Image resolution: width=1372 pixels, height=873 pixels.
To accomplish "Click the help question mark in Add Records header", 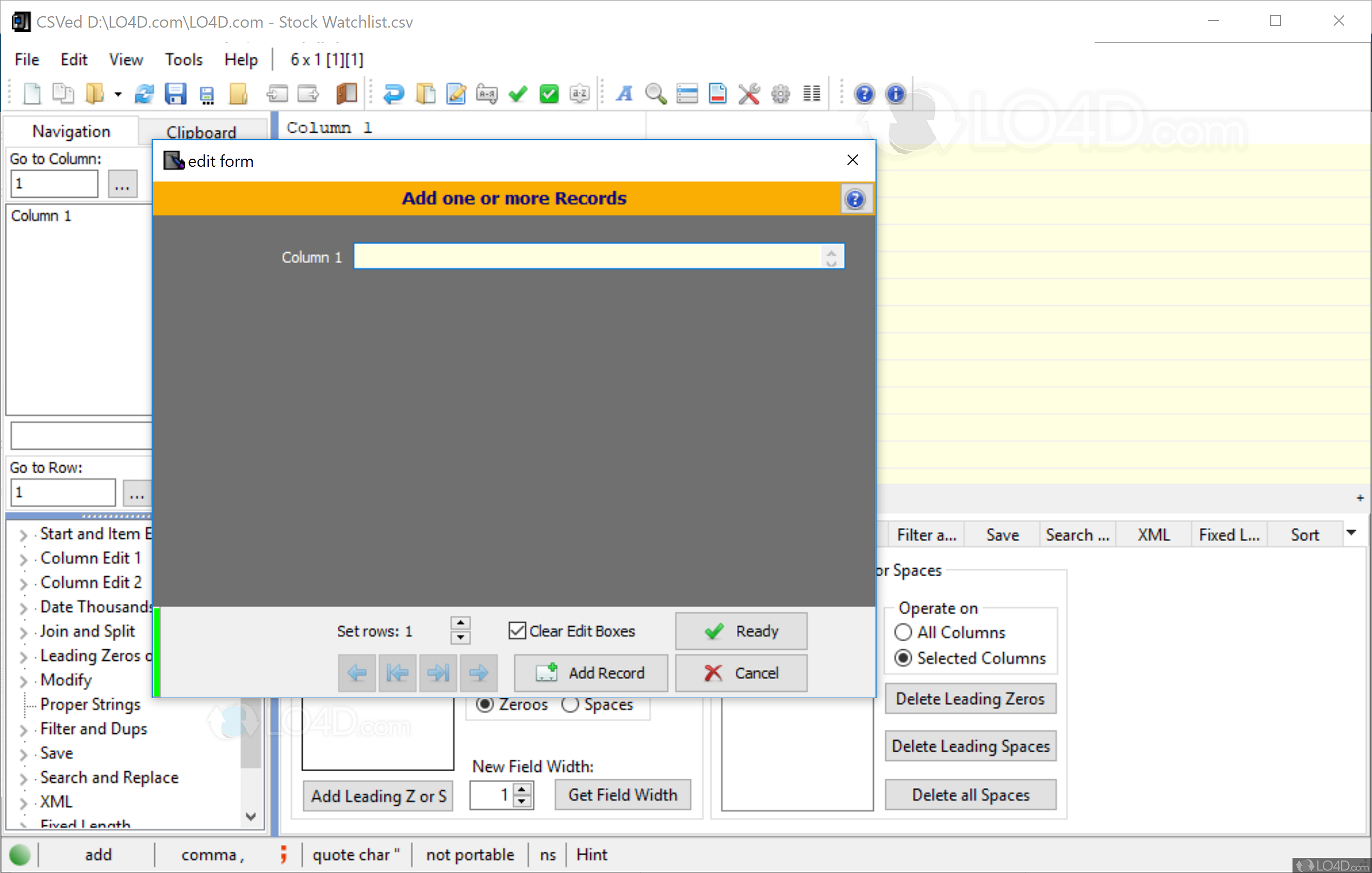I will point(856,199).
